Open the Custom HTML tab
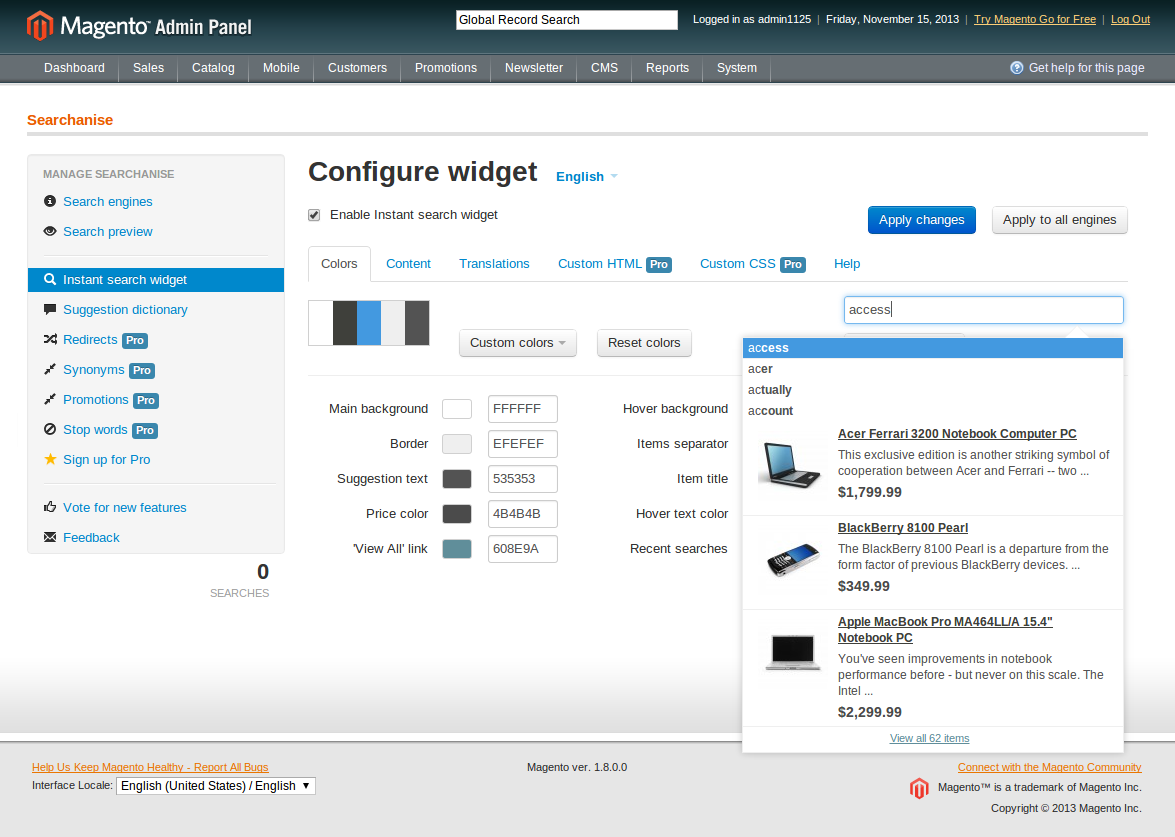The image size is (1175, 837). click(614, 264)
